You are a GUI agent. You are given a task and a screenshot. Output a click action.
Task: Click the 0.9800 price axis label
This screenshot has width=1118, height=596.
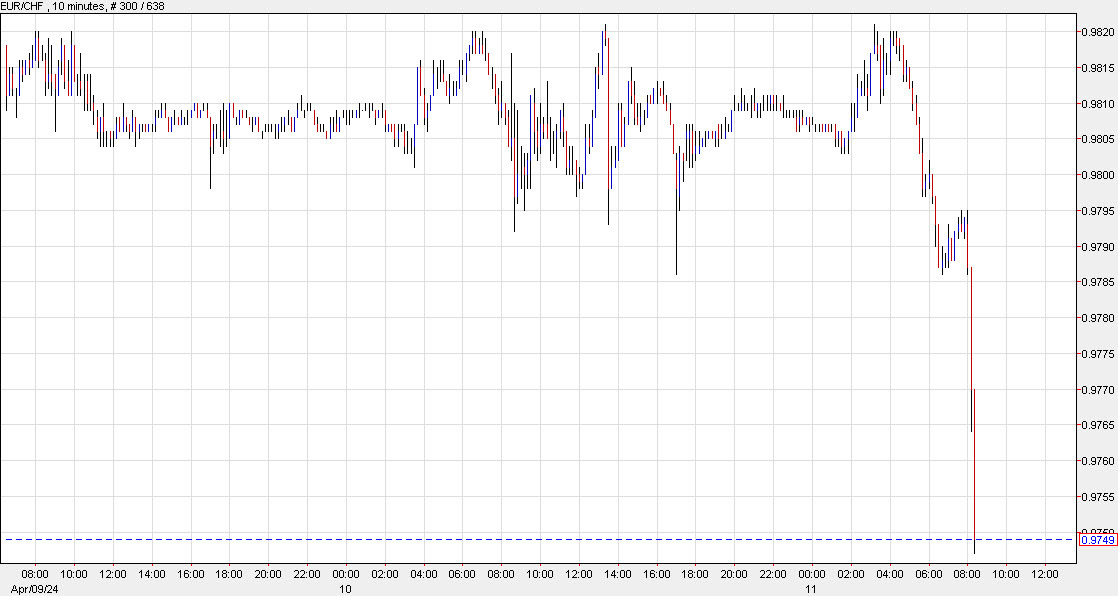1098,175
